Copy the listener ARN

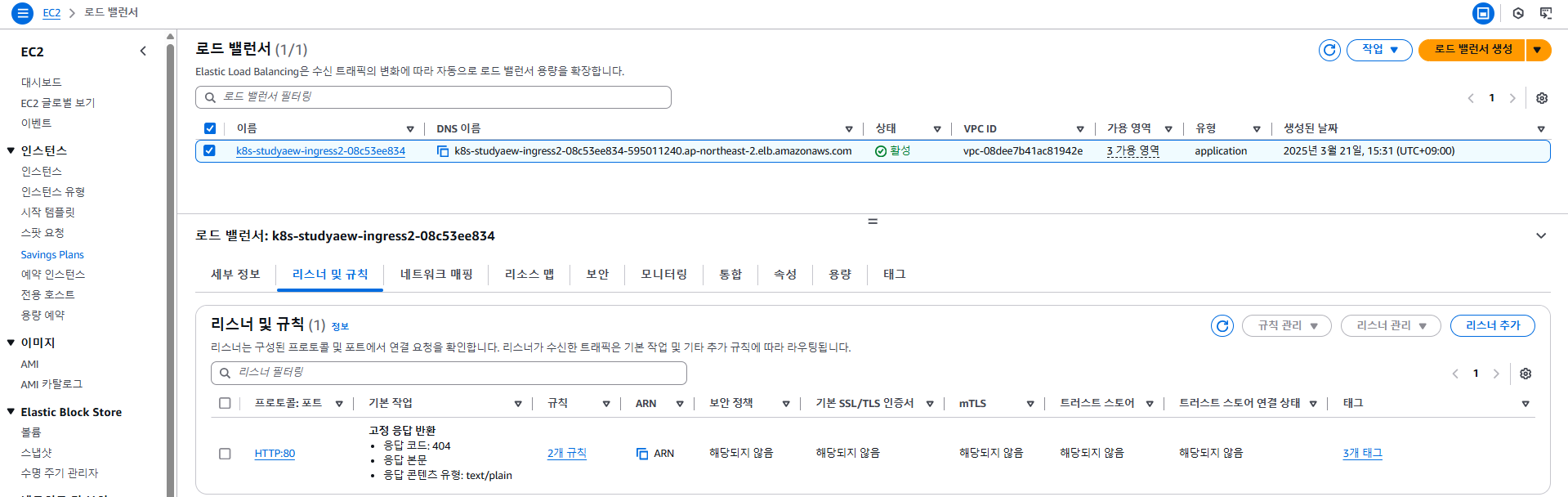642,454
